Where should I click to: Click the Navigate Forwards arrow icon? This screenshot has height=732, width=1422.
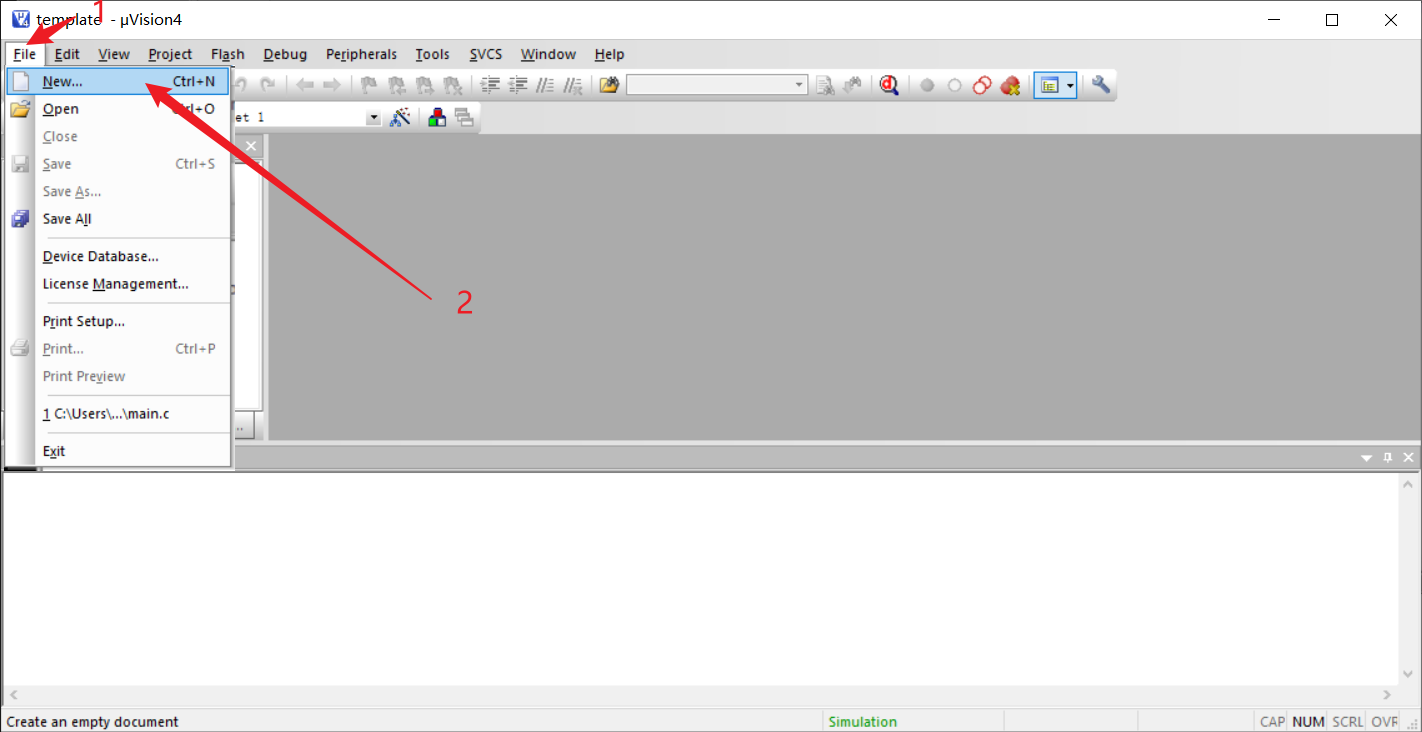(332, 85)
